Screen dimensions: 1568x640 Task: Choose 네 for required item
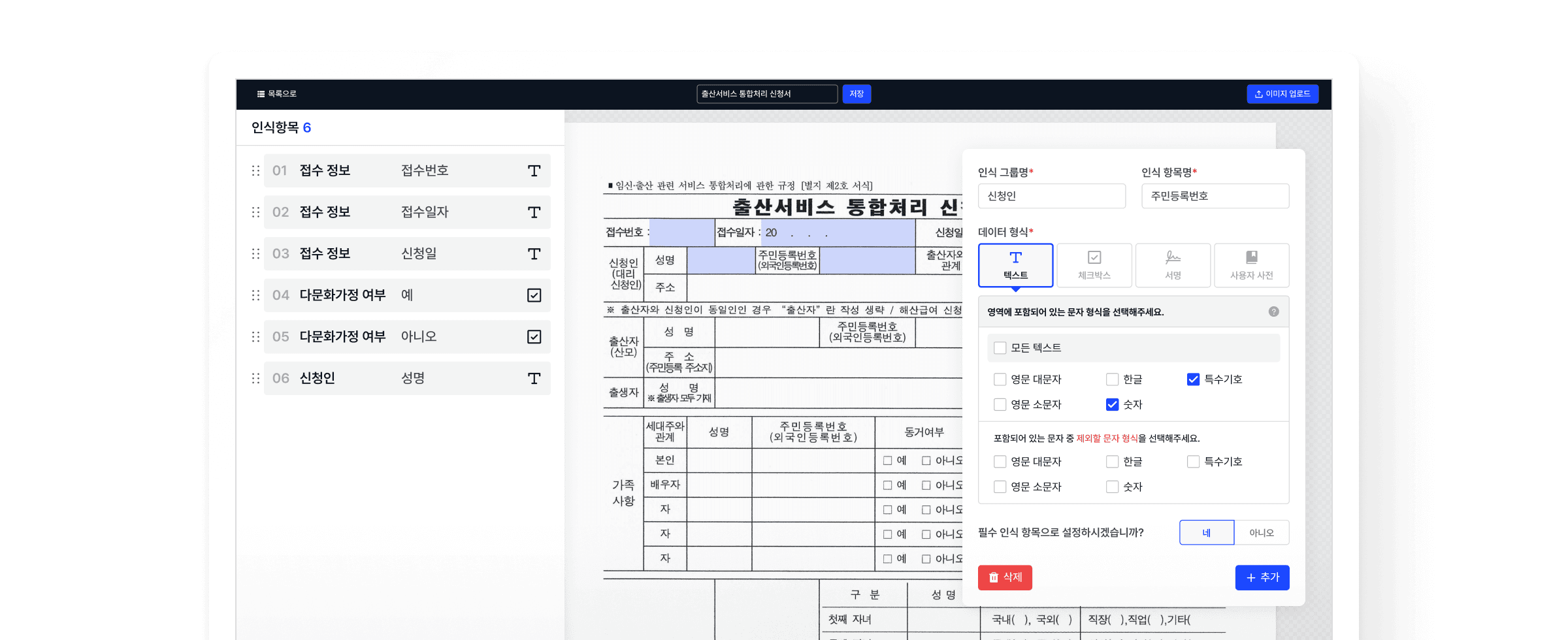coord(1207,532)
